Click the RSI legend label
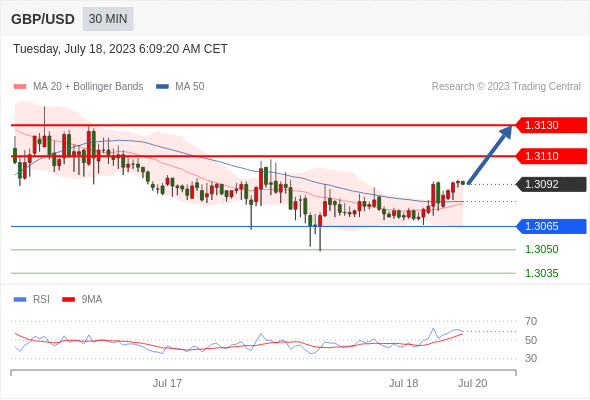The image size is (590, 400). [x=41, y=300]
